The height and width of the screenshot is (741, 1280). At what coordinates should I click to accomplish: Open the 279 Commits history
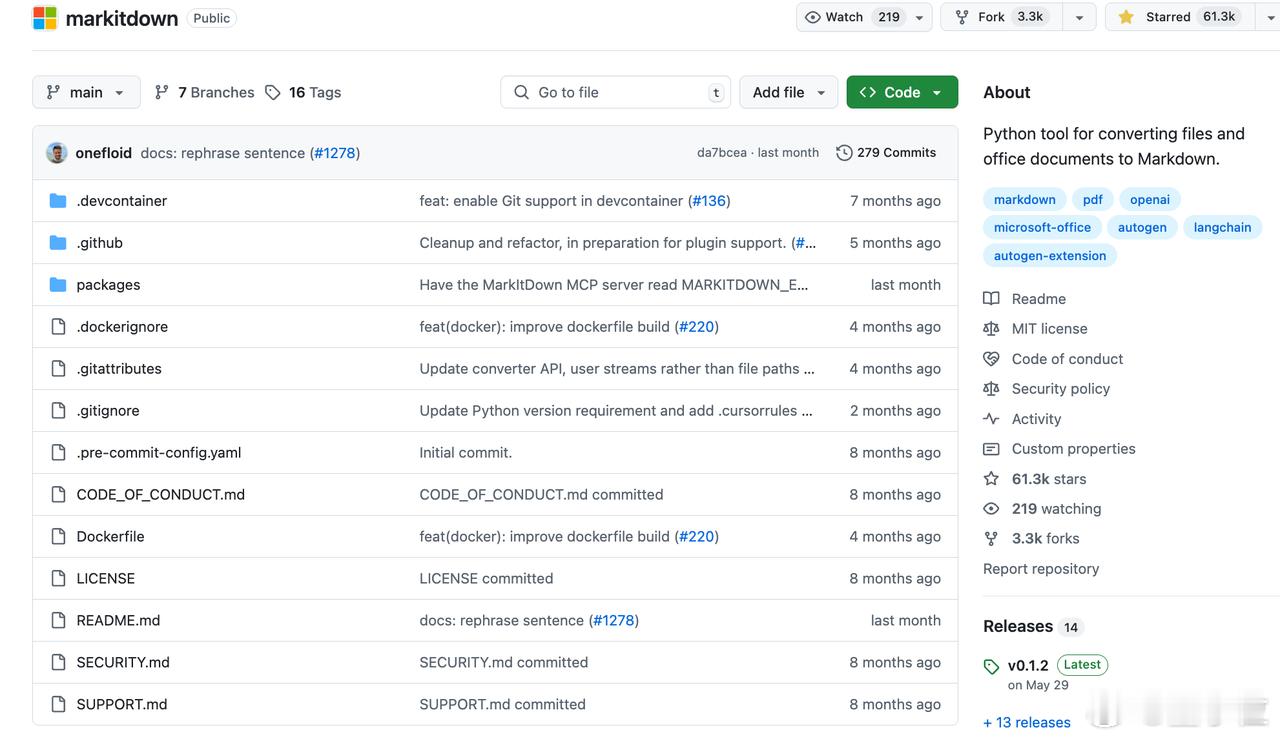[886, 153]
